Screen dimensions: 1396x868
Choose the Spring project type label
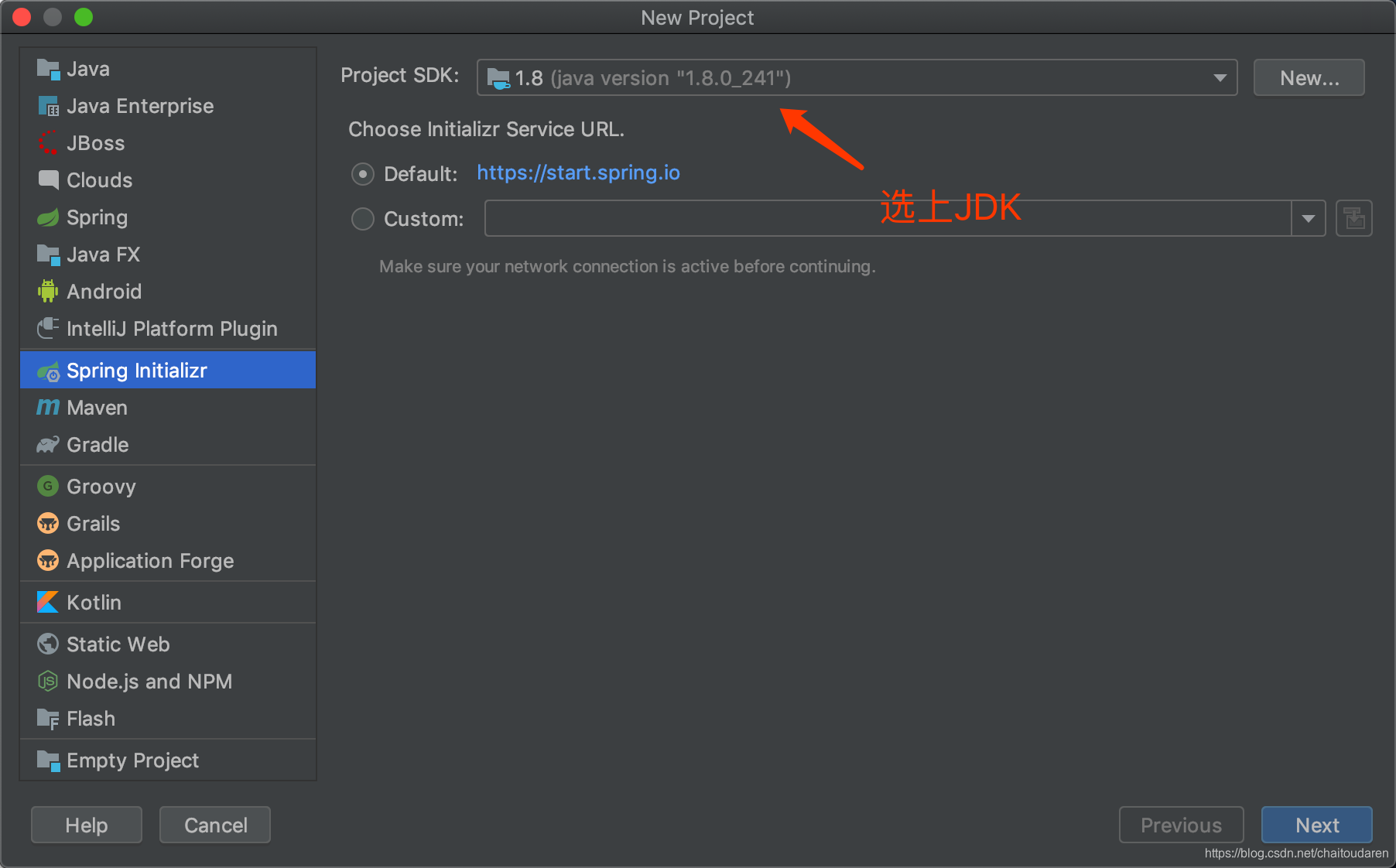click(x=97, y=217)
